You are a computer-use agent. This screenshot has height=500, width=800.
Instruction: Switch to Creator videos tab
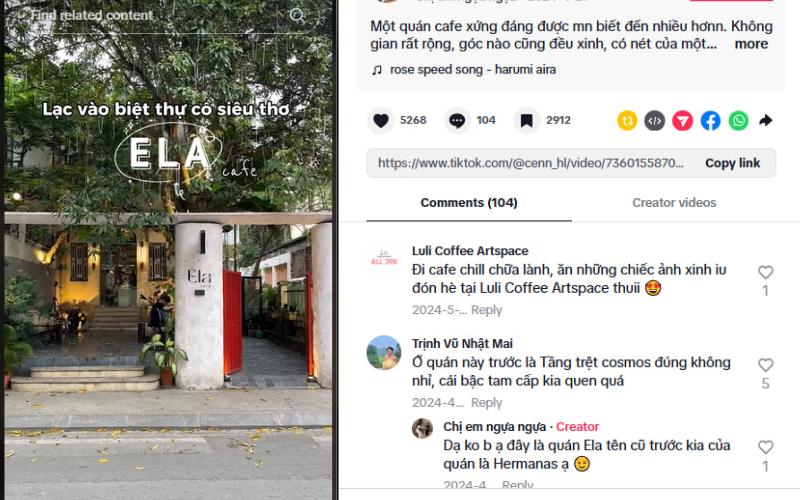(674, 203)
